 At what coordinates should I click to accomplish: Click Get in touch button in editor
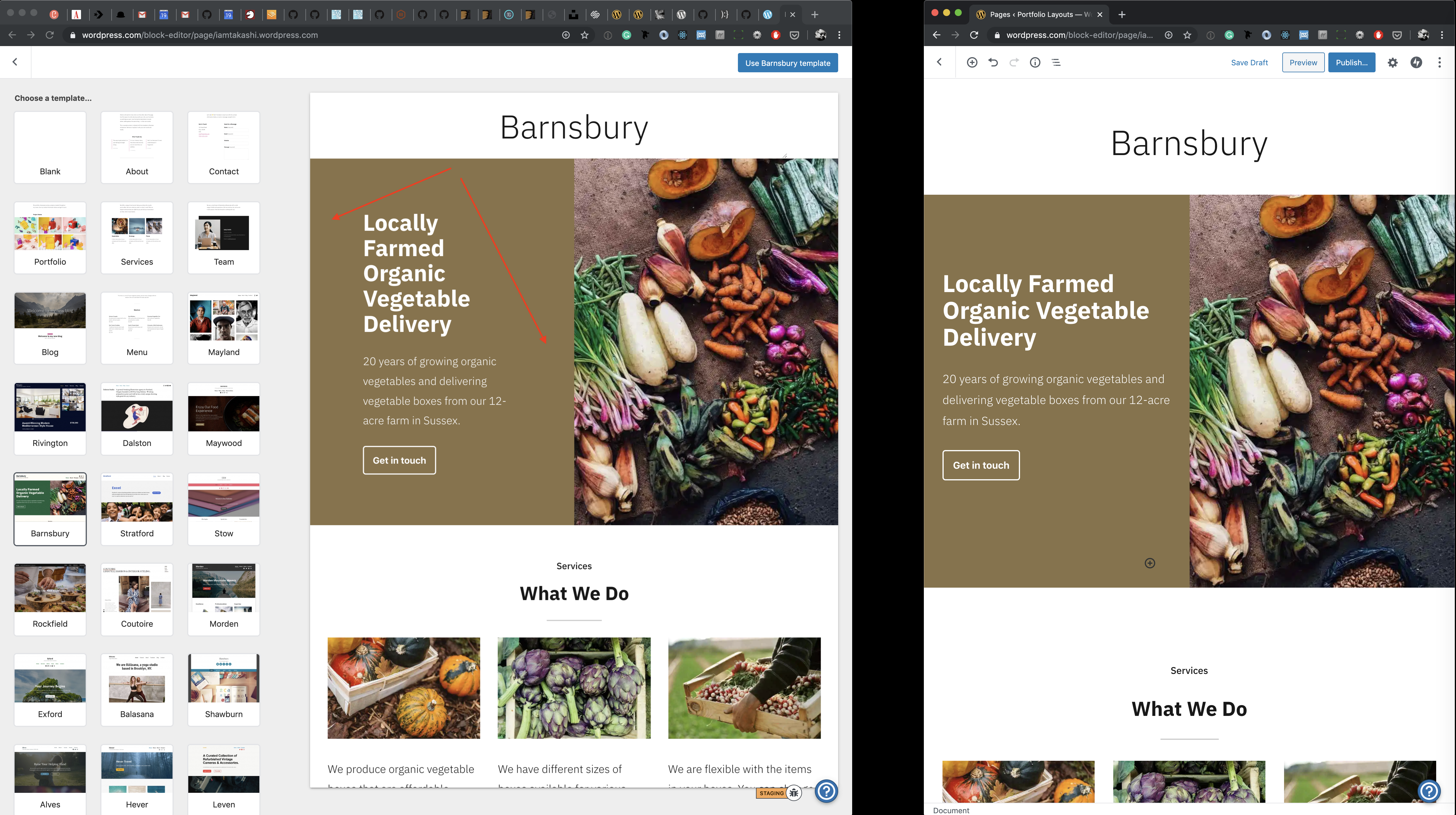click(x=981, y=465)
